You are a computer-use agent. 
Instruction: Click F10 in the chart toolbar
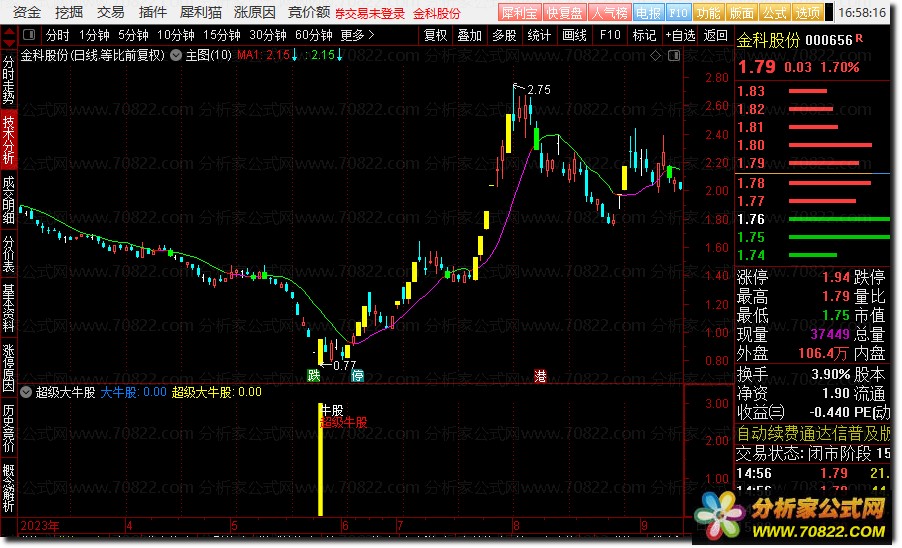click(x=610, y=36)
